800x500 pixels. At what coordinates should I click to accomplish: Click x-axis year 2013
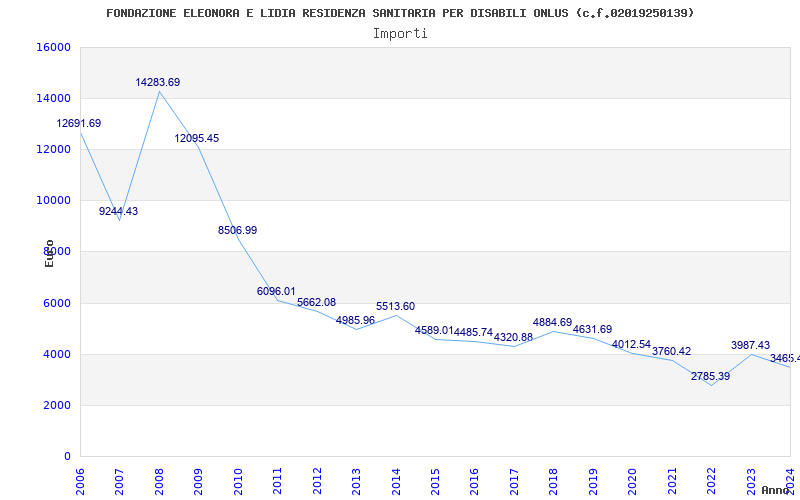[x=356, y=482]
